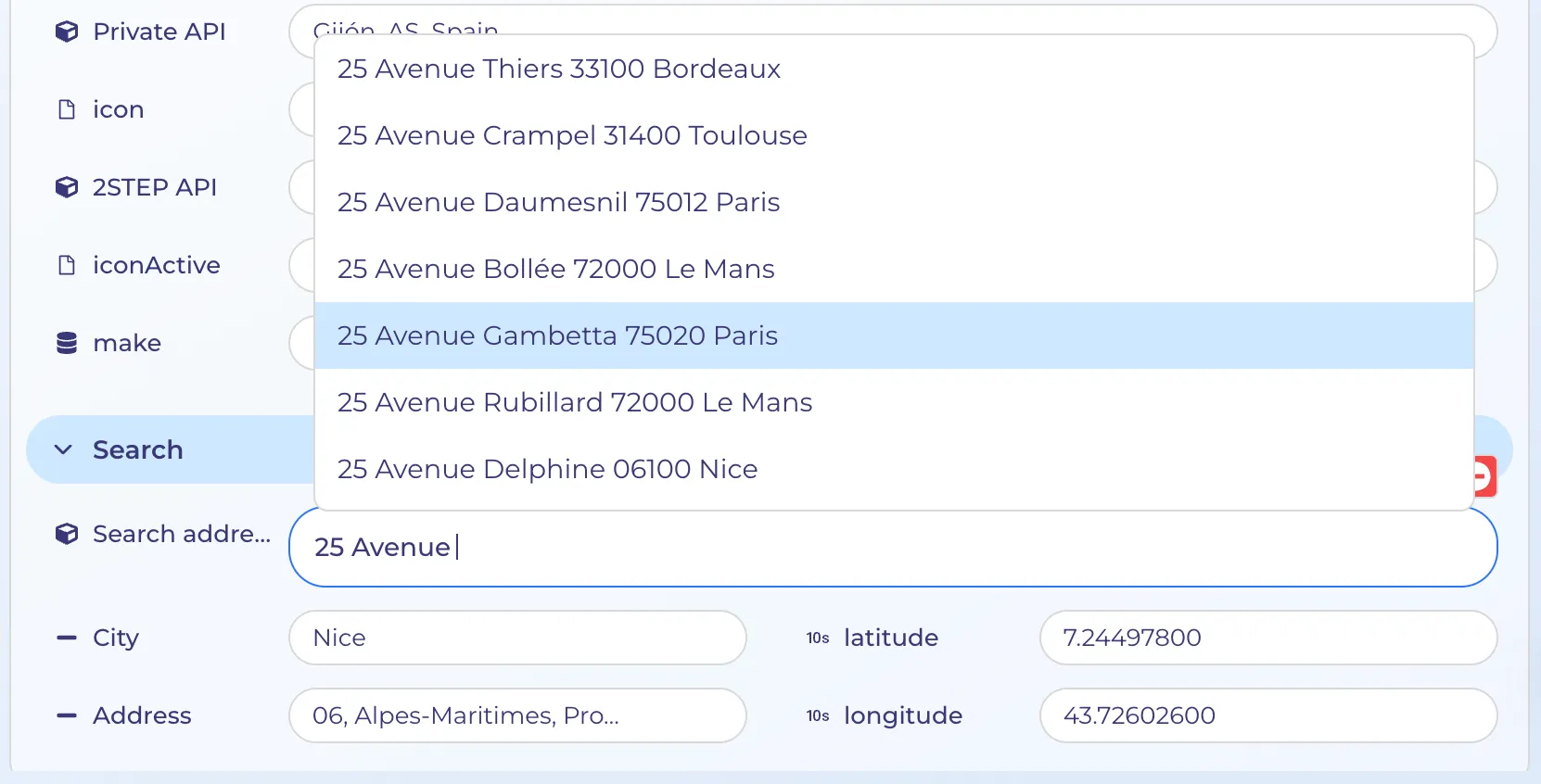Pick 25 Avenue Rubillard 72000 Le Mans
Viewport: 1541px width, 784px height.
[894, 402]
